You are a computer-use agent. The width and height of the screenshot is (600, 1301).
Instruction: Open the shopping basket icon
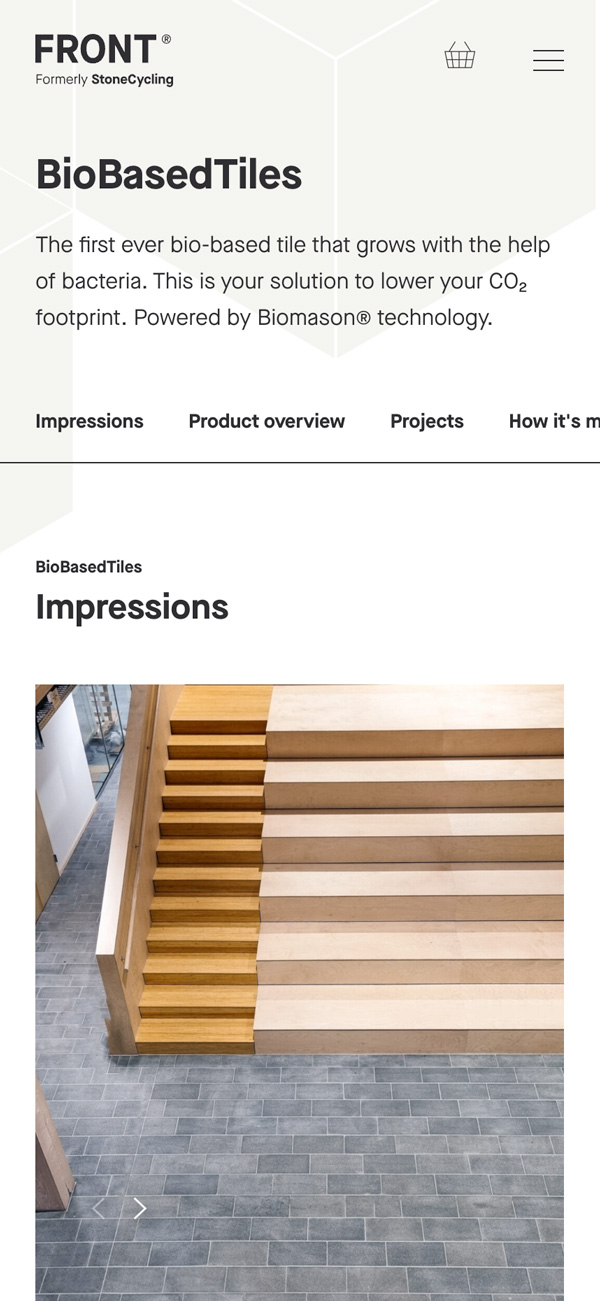coord(460,56)
